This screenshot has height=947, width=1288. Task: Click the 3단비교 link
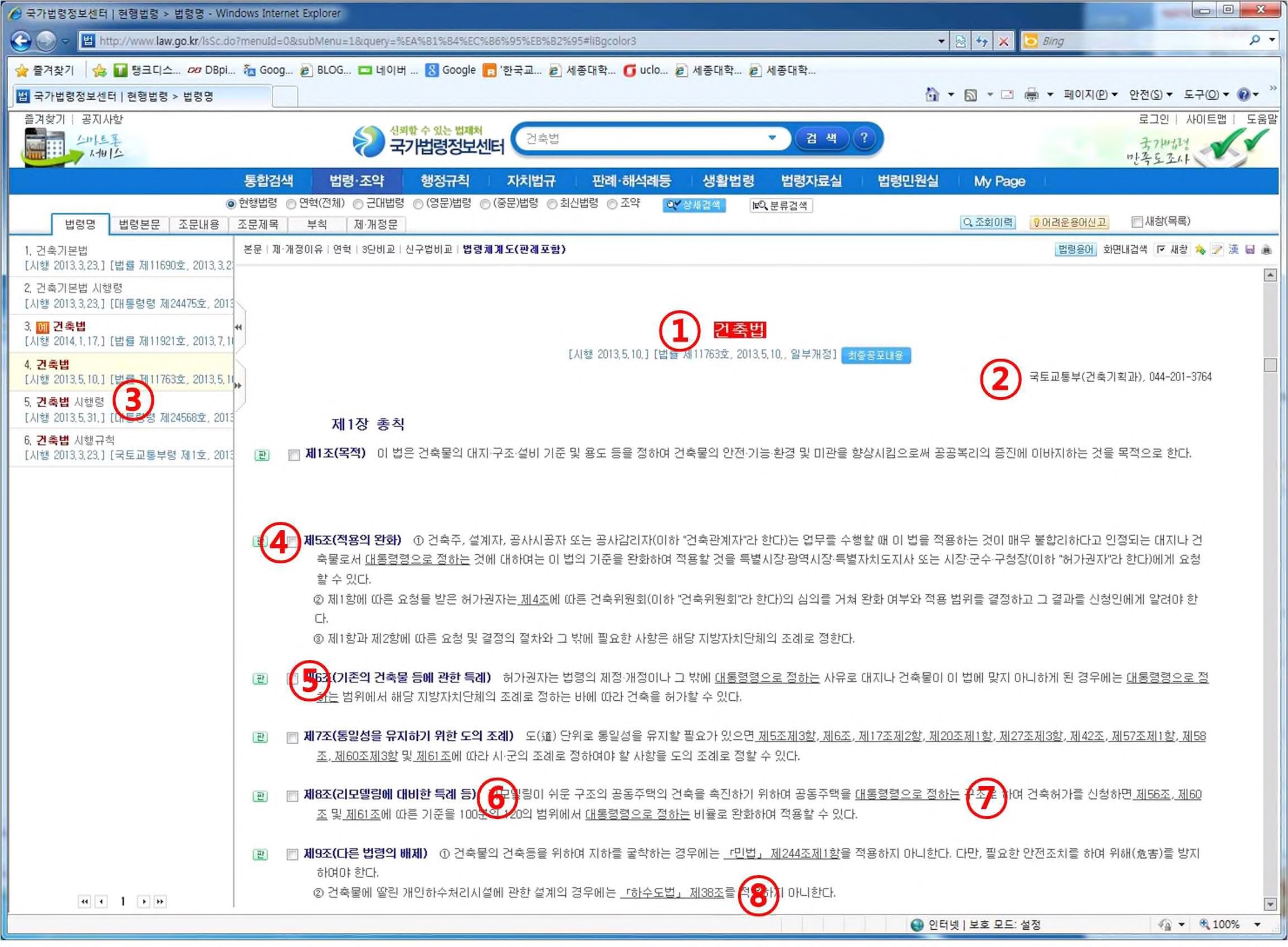coord(378,250)
